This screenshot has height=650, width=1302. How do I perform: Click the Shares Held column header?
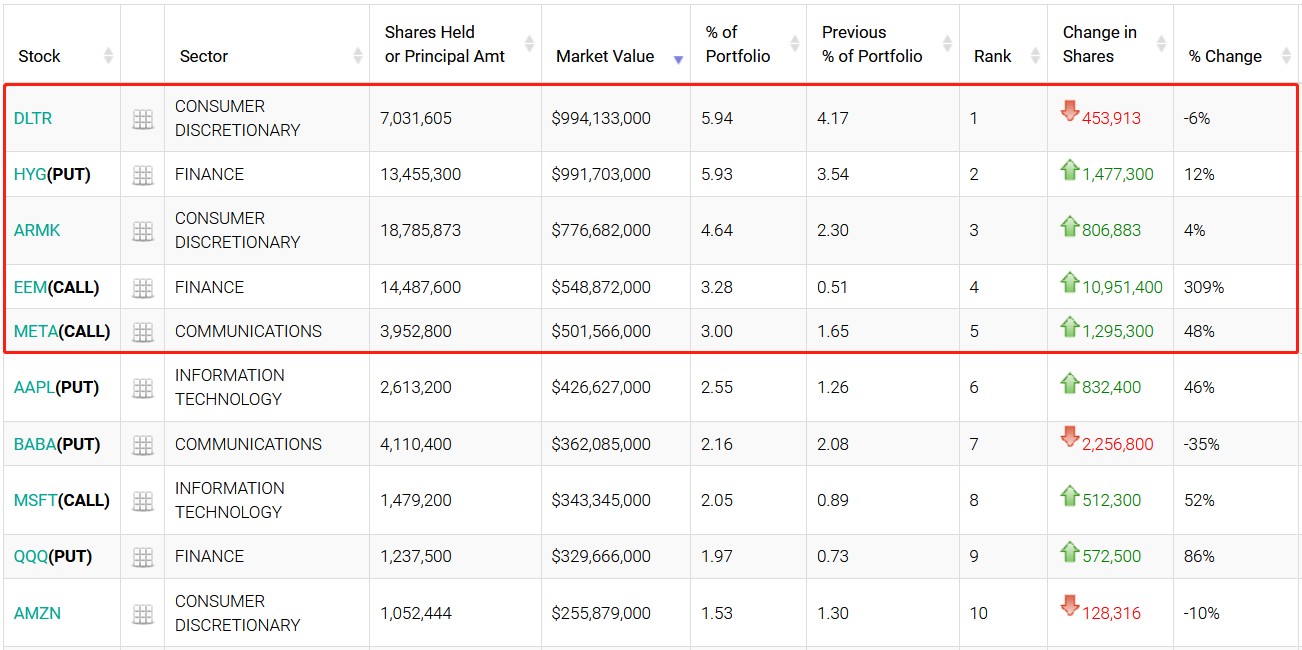pyautogui.click(x=444, y=44)
